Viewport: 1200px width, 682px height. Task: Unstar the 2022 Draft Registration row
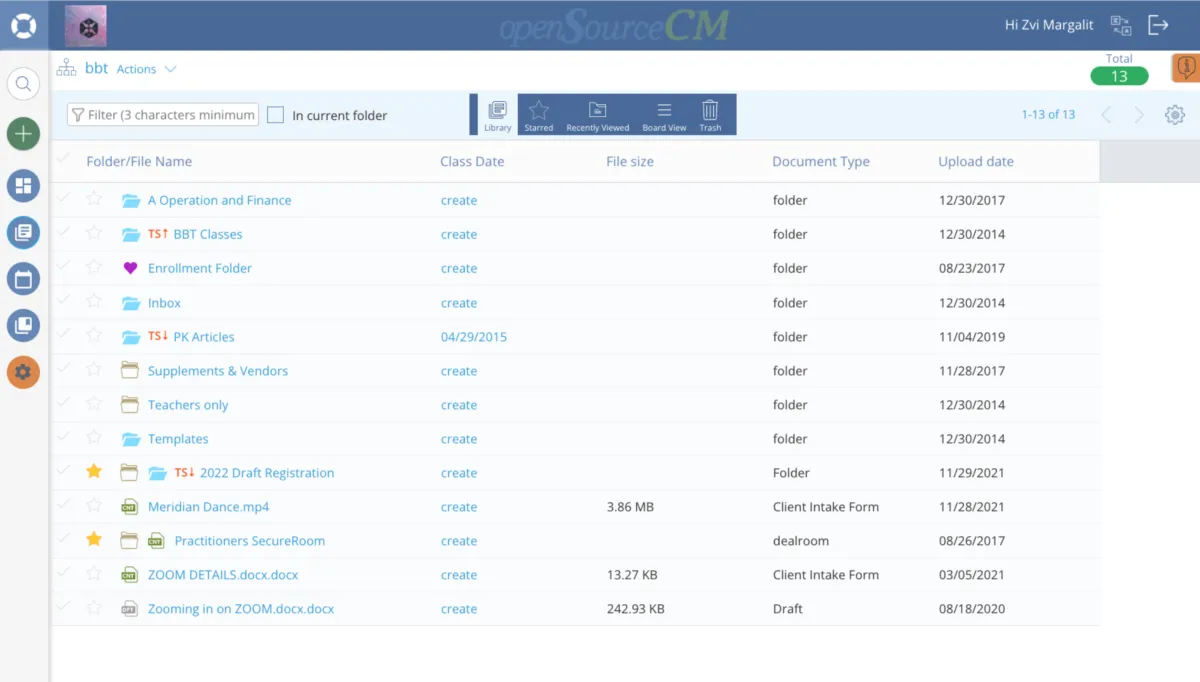tap(94, 471)
